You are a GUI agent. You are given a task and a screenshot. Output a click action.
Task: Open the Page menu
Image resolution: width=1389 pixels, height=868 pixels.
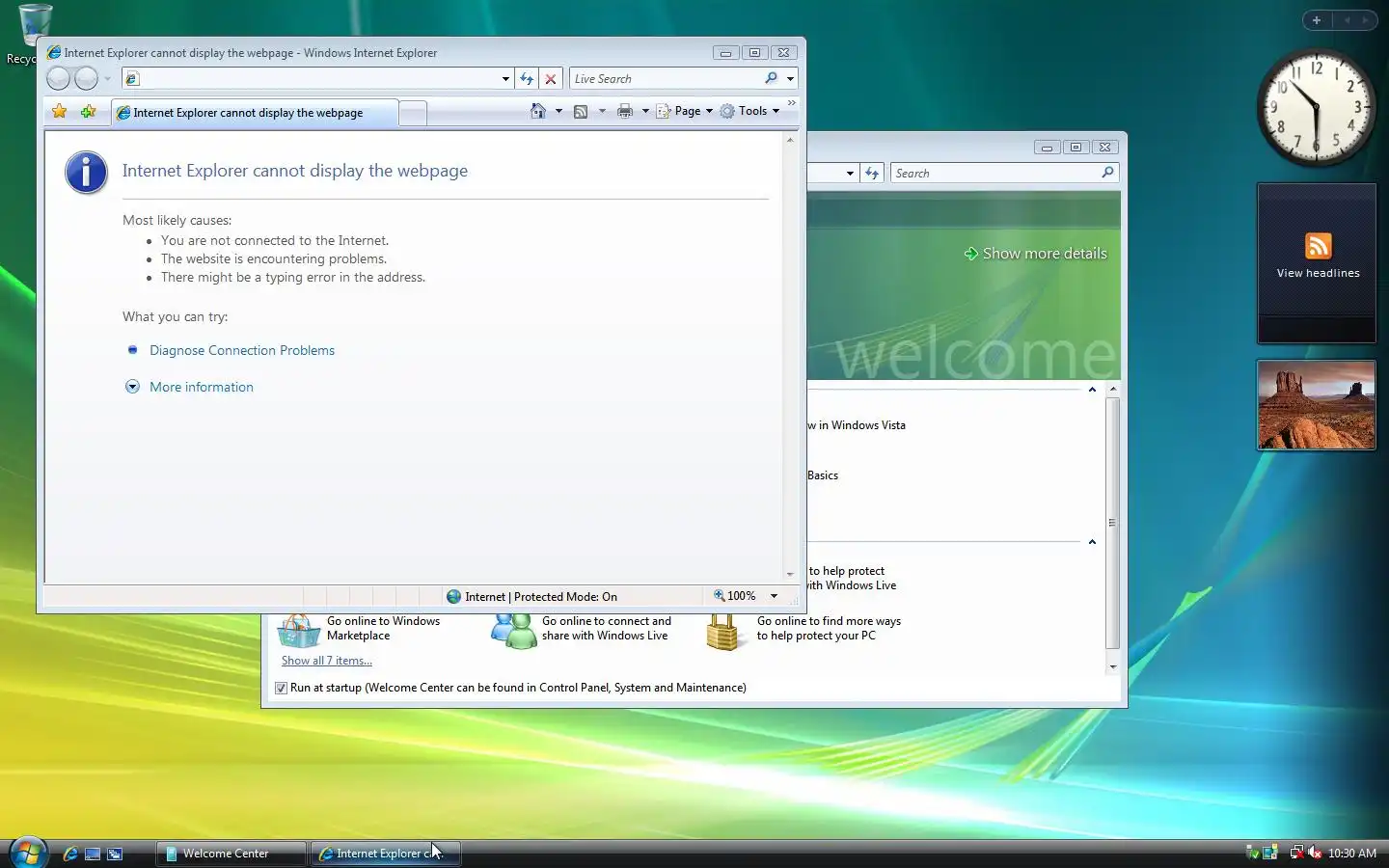tap(685, 111)
